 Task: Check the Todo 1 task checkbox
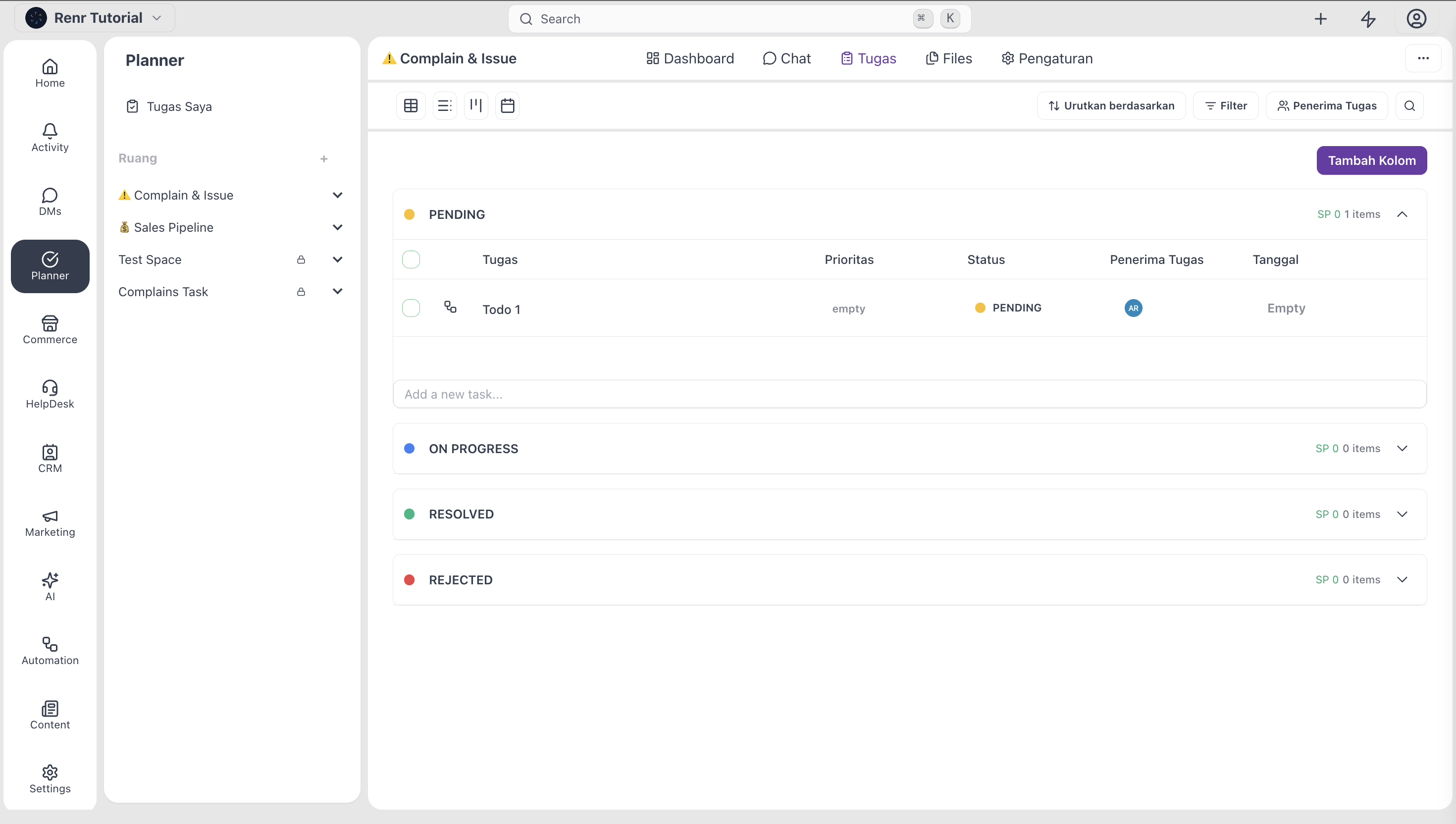coord(411,308)
